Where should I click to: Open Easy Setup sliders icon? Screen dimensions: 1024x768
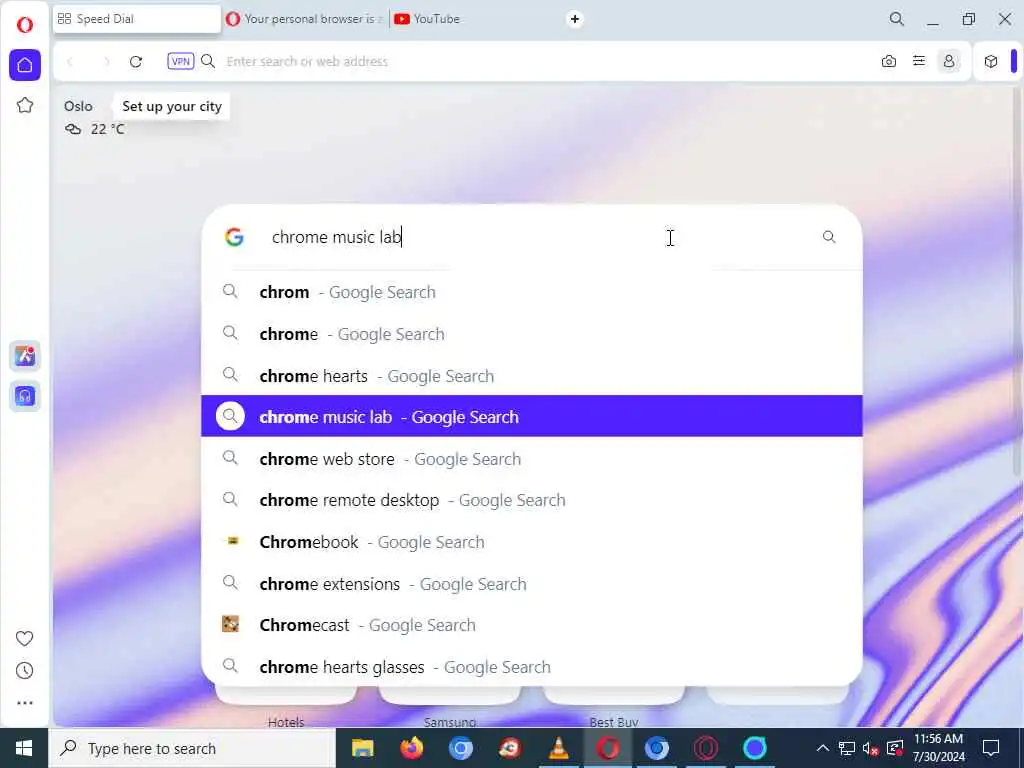pyautogui.click(x=919, y=61)
